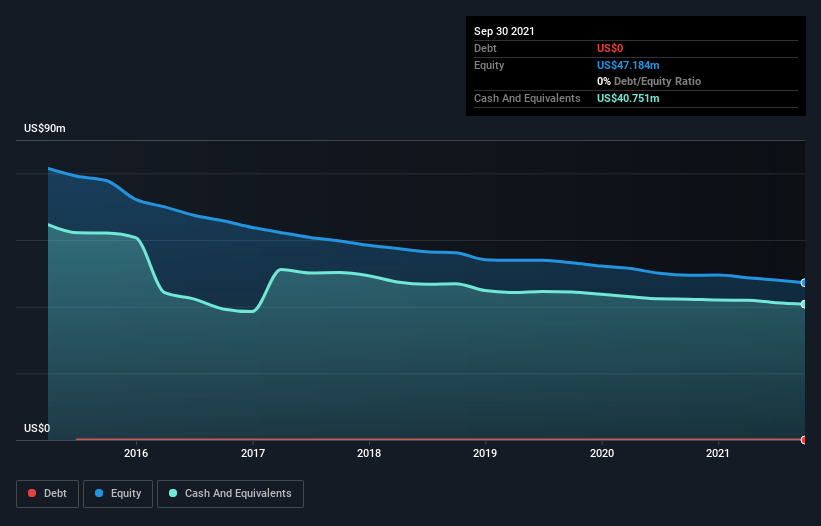The width and height of the screenshot is (821, 526).
Task: Click the 2020 x-axis label
Action: coord(602,453)
